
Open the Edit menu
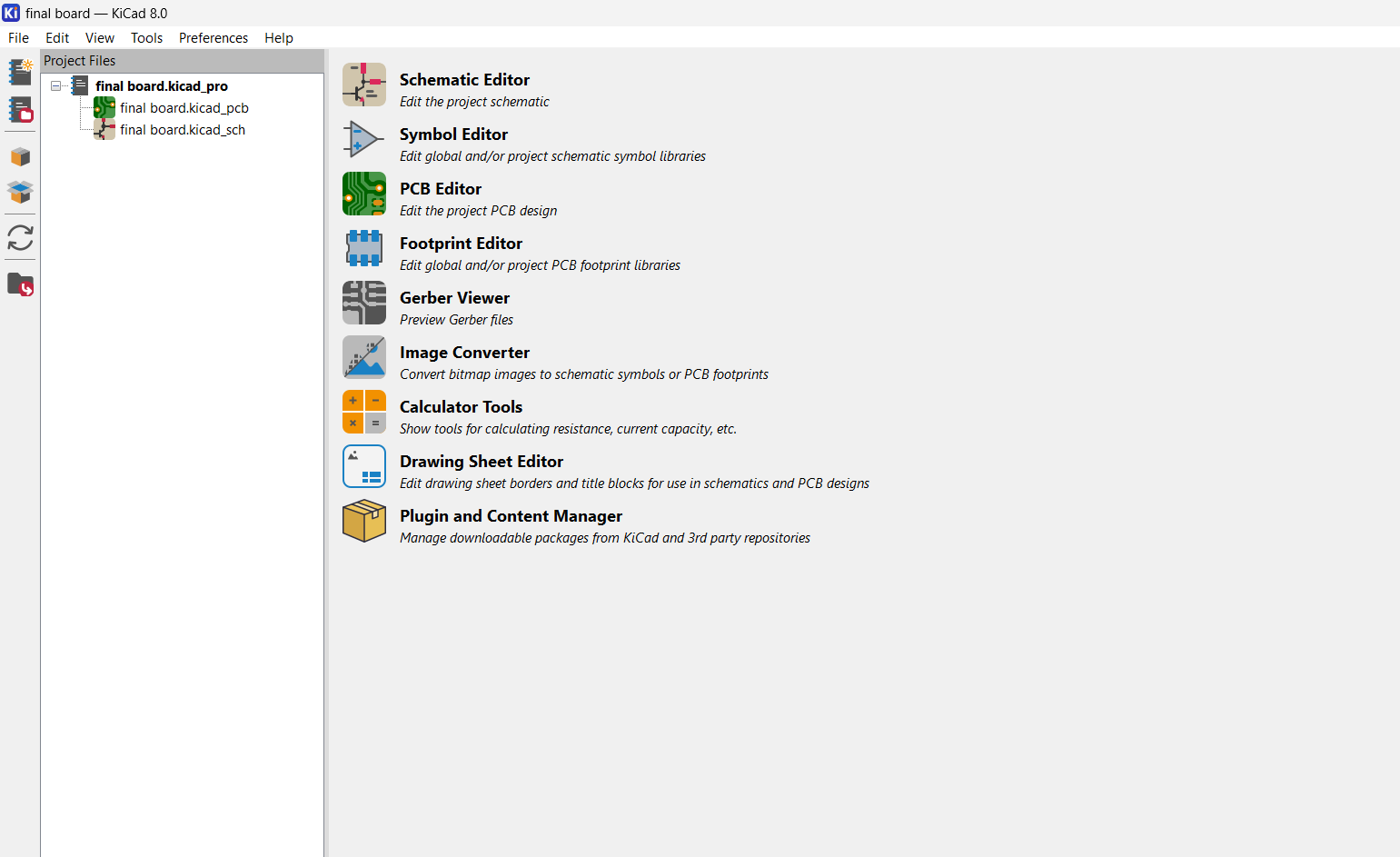pyautogui.click(x=57, y=37)
